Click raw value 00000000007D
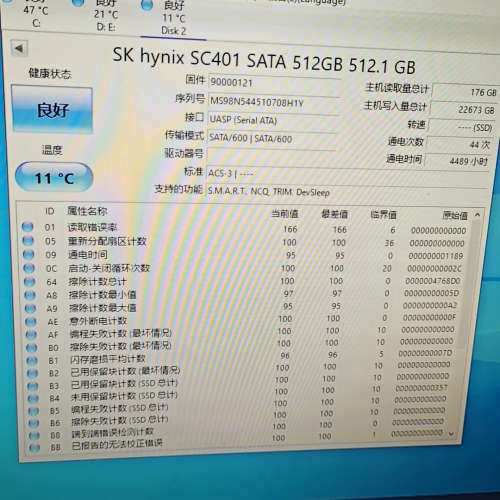 pos(425,353)
